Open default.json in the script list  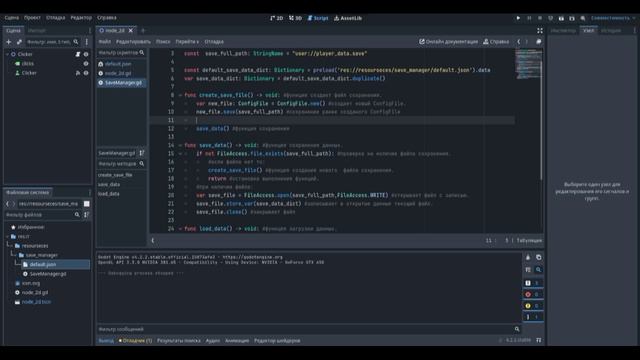pos(118,64)
